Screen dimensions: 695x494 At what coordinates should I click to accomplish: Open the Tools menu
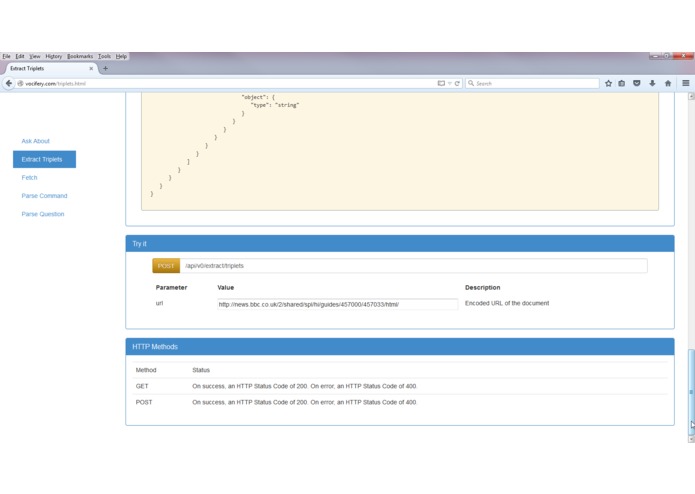(105, 56)
